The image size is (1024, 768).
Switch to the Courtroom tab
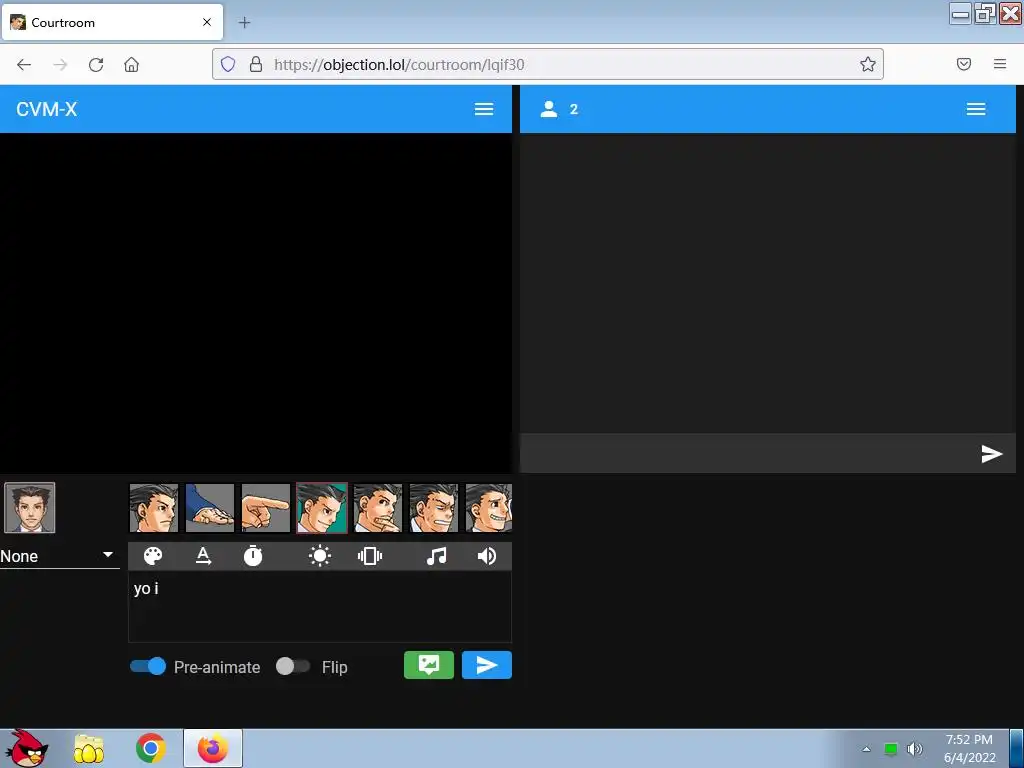[x=112, y=22]
